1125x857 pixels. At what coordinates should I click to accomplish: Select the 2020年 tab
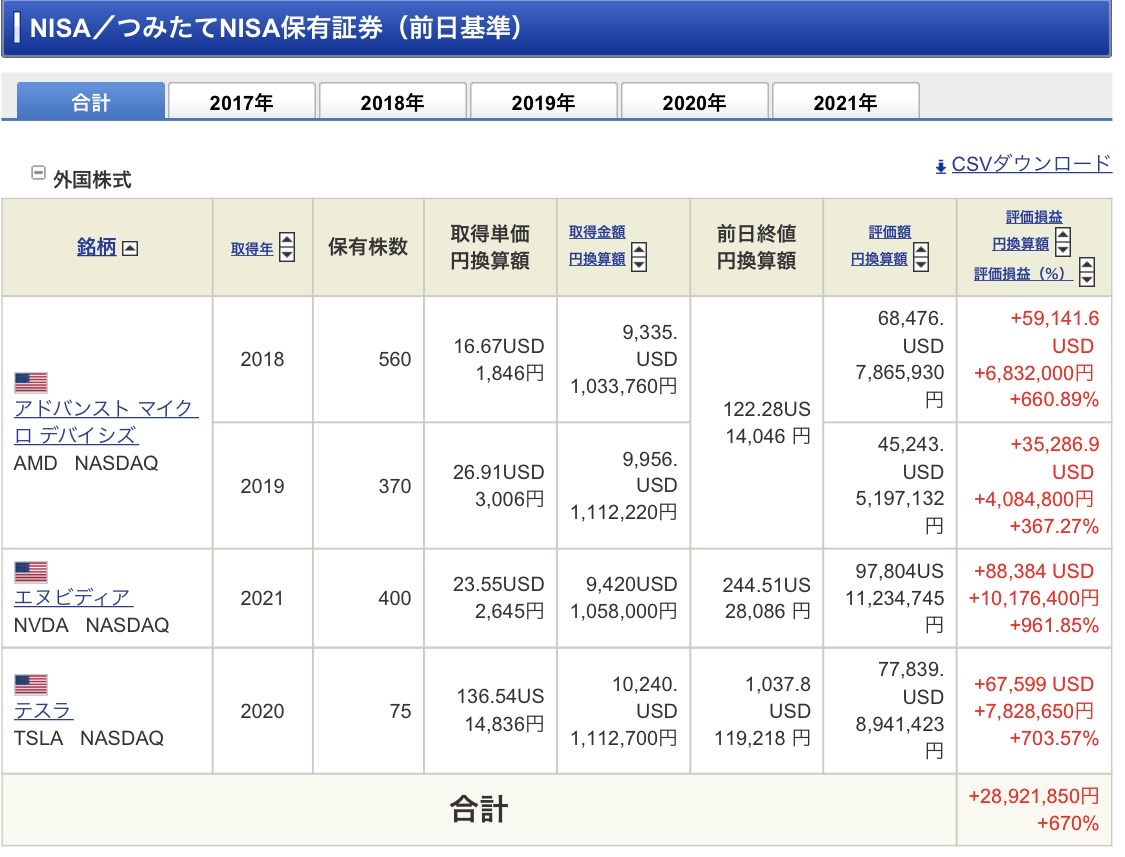694,102
